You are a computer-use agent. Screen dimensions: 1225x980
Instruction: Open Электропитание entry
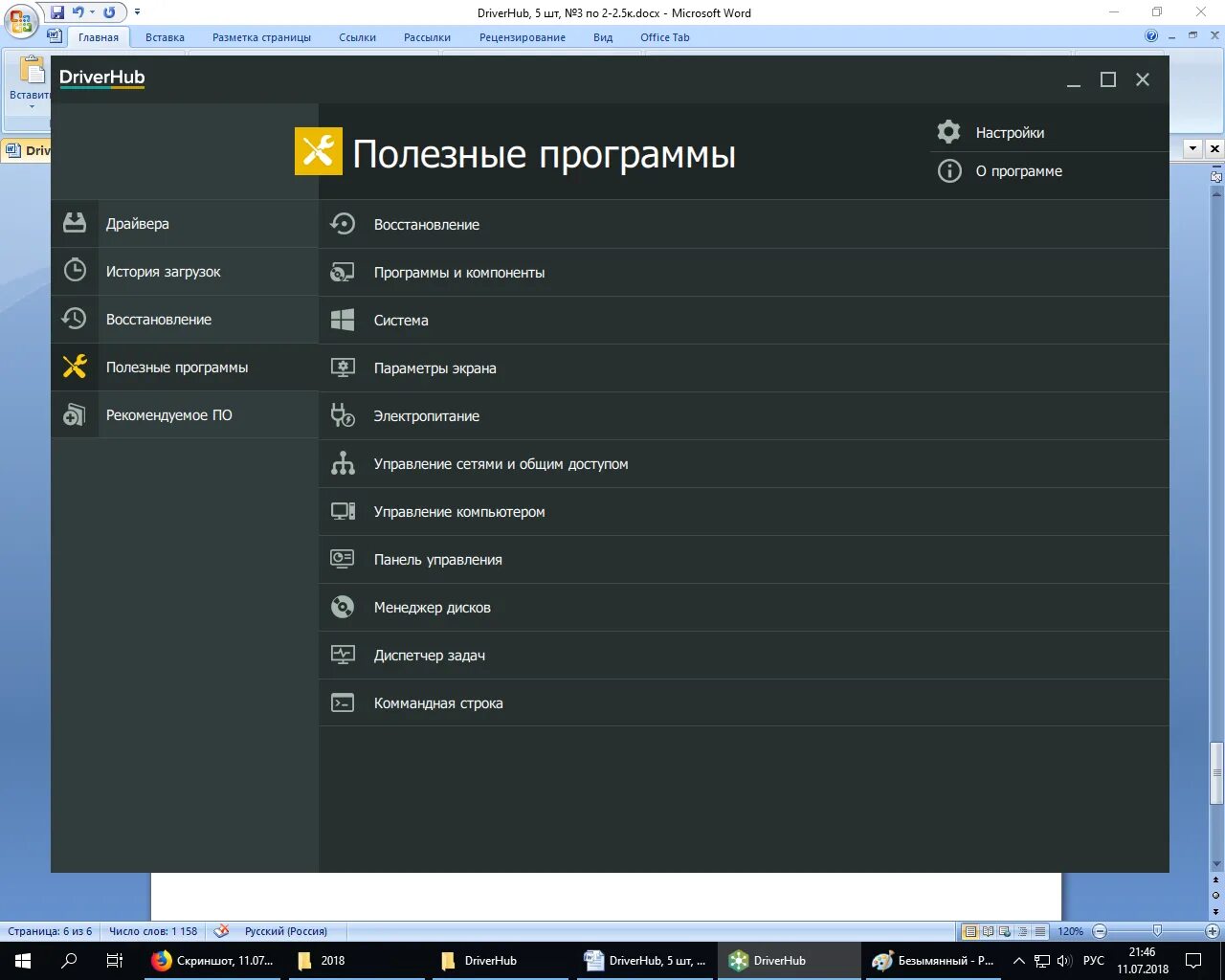point(744,415)
